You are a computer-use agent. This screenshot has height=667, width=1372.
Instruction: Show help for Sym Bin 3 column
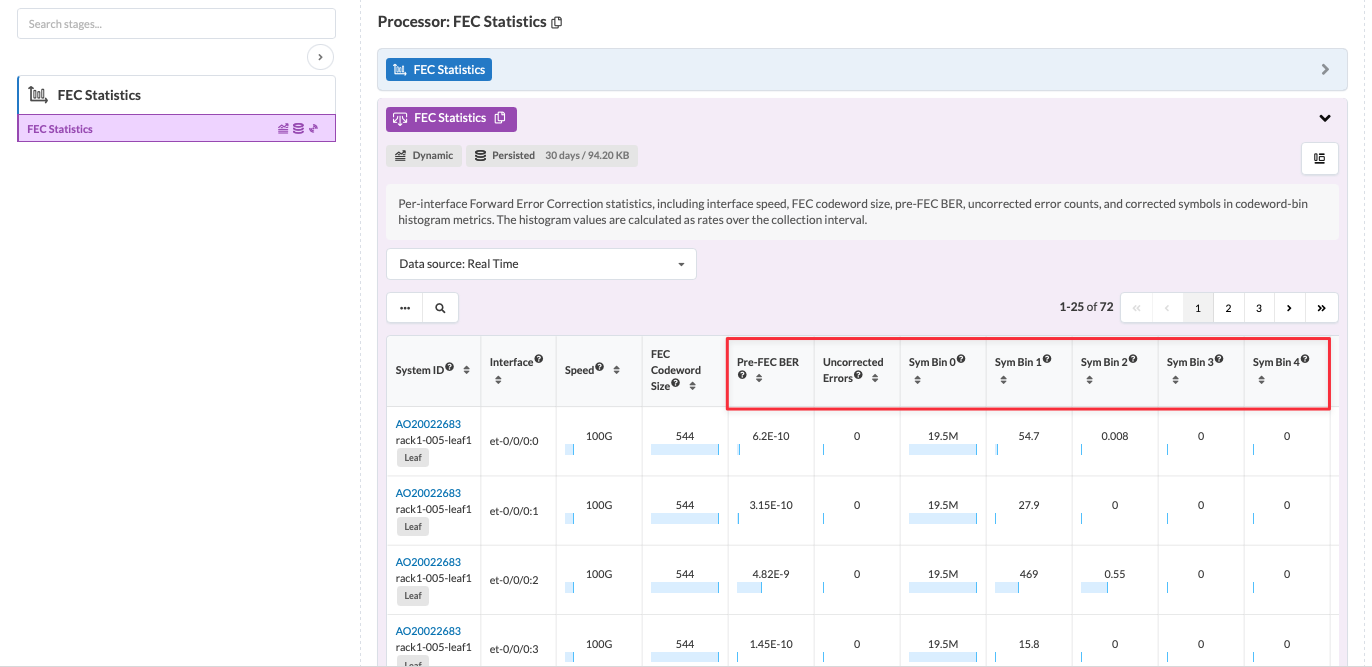1219,360
